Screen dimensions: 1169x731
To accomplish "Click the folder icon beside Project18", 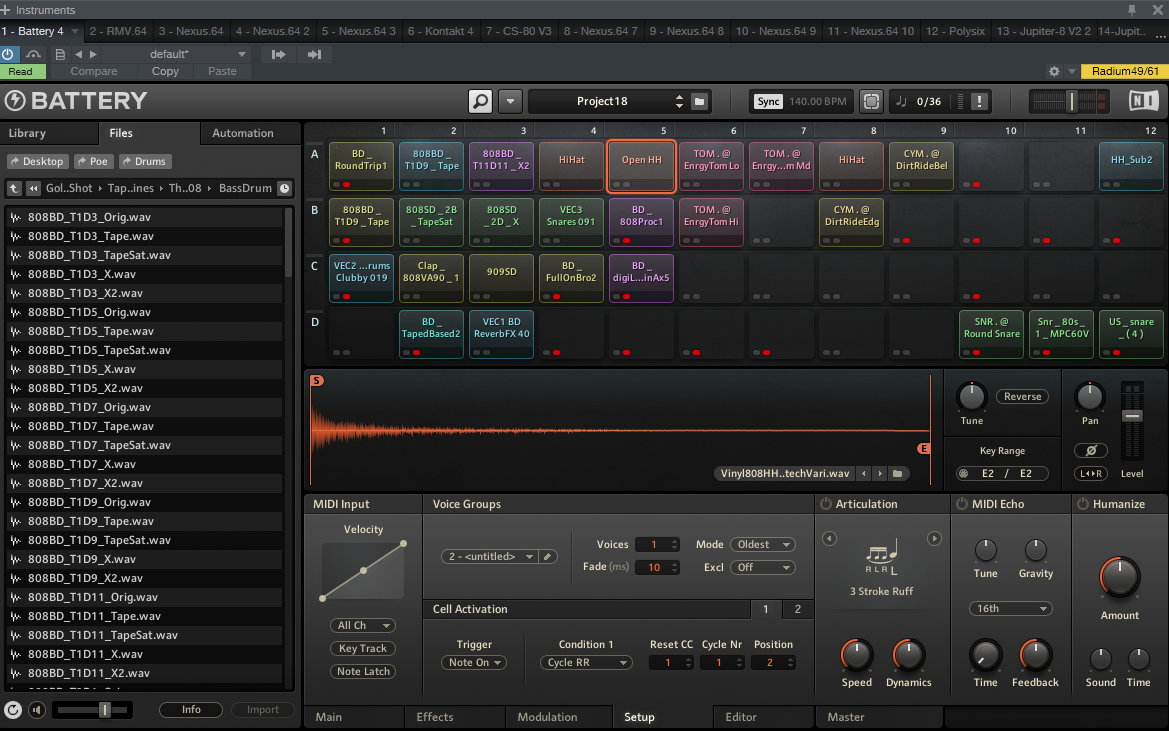I will [700, 101].
